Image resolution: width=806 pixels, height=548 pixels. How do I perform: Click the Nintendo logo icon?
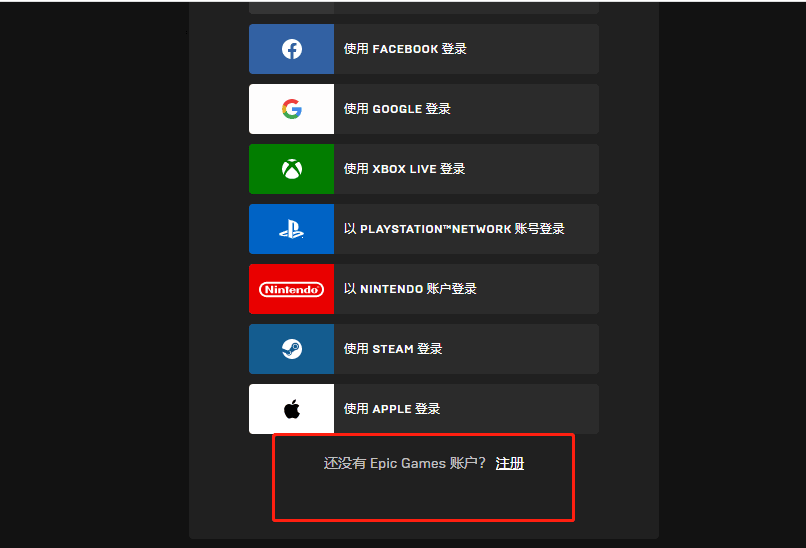[291, 289]
